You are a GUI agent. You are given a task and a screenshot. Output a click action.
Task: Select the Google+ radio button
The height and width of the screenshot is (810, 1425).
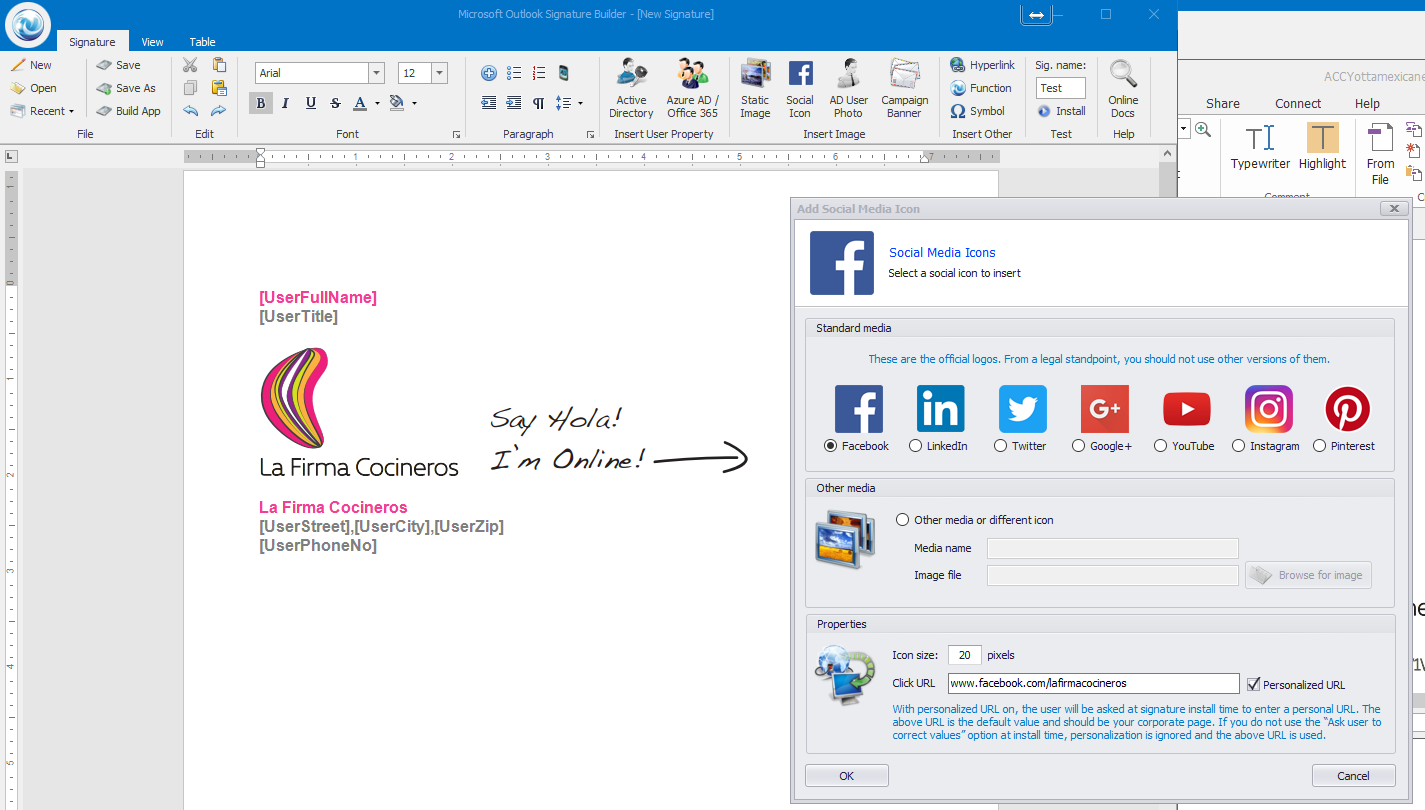click(x=1078, y=446)
